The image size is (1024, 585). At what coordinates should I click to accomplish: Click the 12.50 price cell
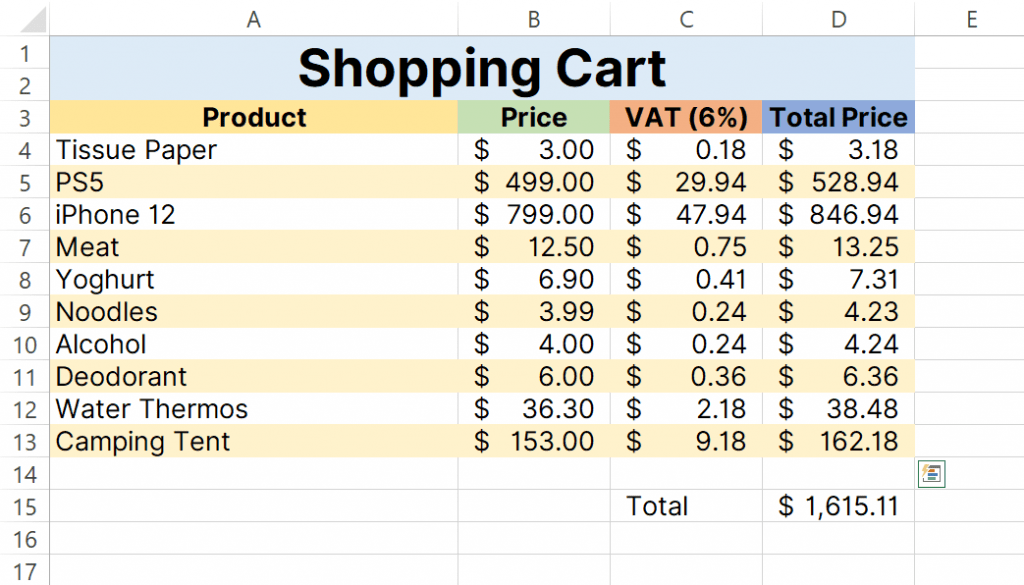pos(534,247)
